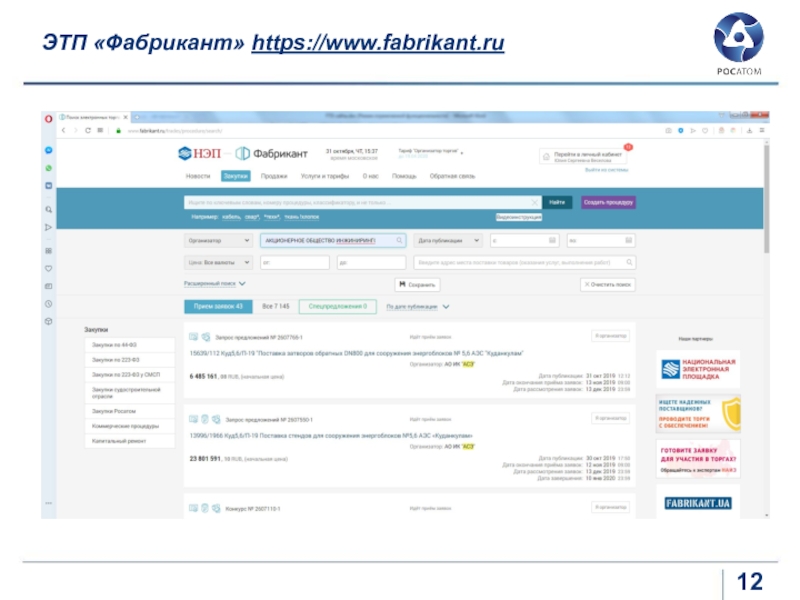This screenshot has width=800, height=600.
Task: Open procedure 'Поставка стендов' link
Action: (331, 436)
